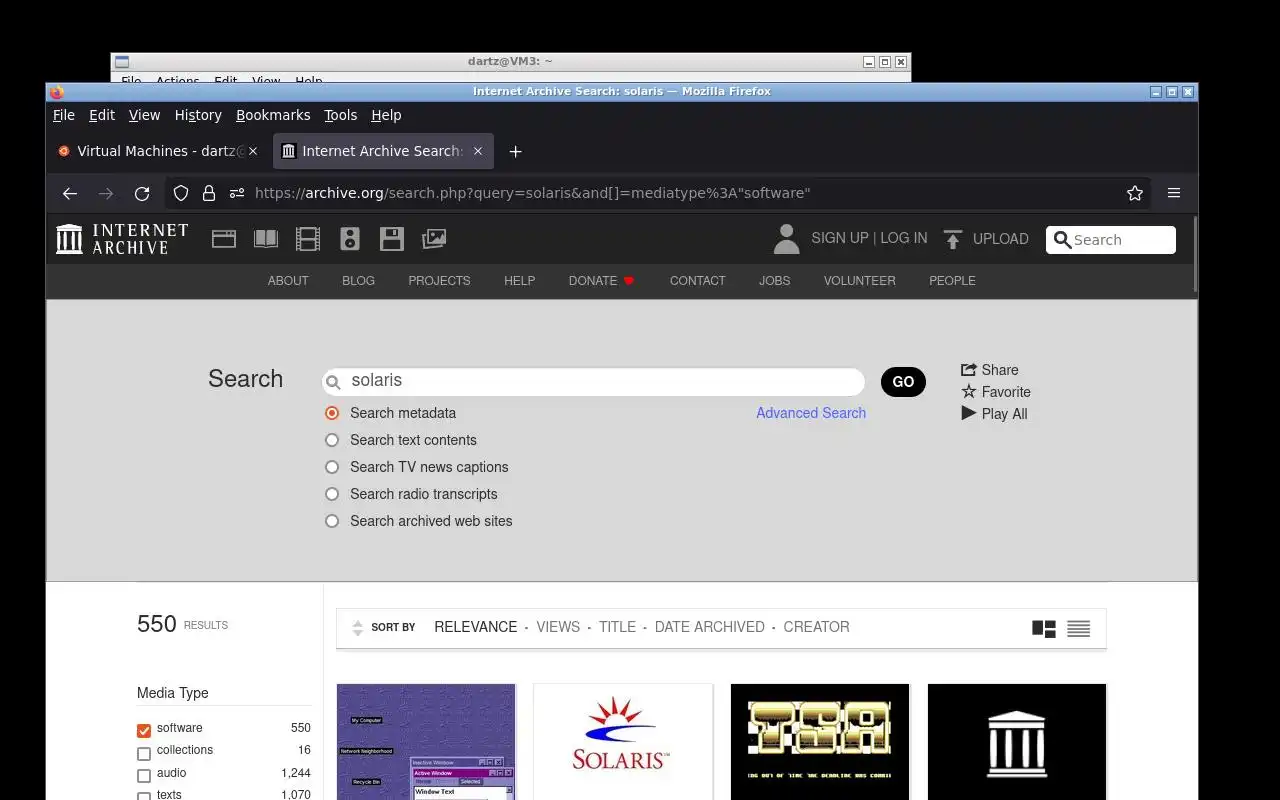Open the Video (film) icon
The image size is (1280, 800).
[308, 239]
